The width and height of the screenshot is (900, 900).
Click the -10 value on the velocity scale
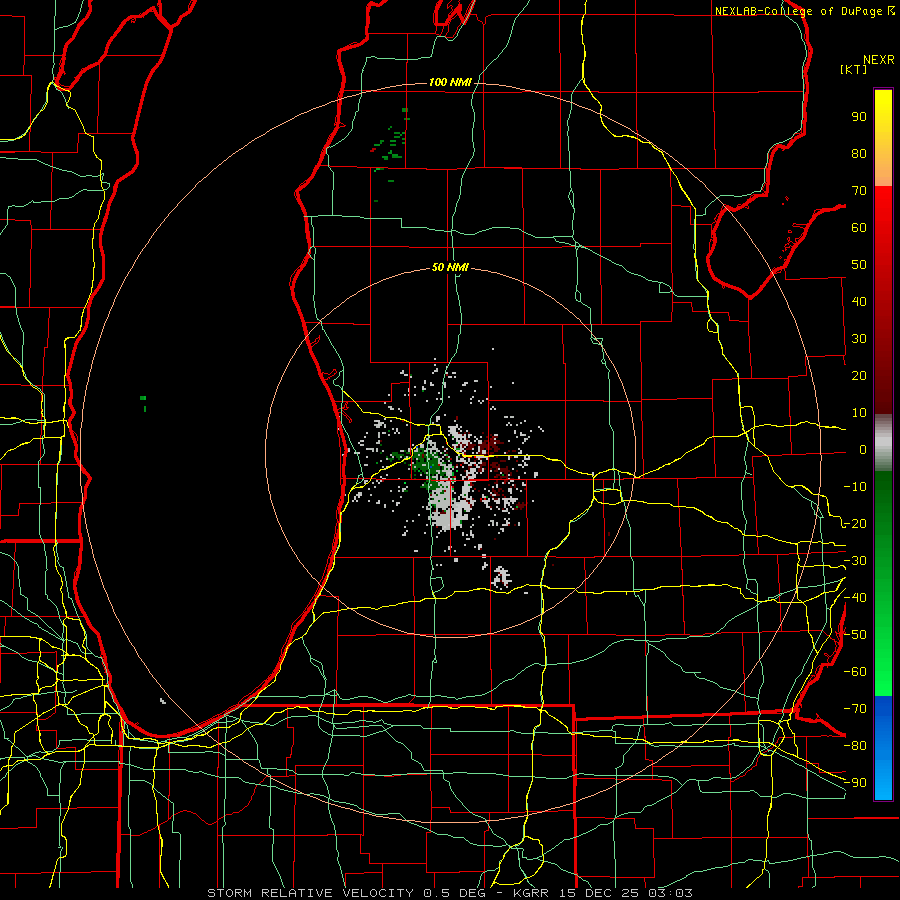(855, 487)
